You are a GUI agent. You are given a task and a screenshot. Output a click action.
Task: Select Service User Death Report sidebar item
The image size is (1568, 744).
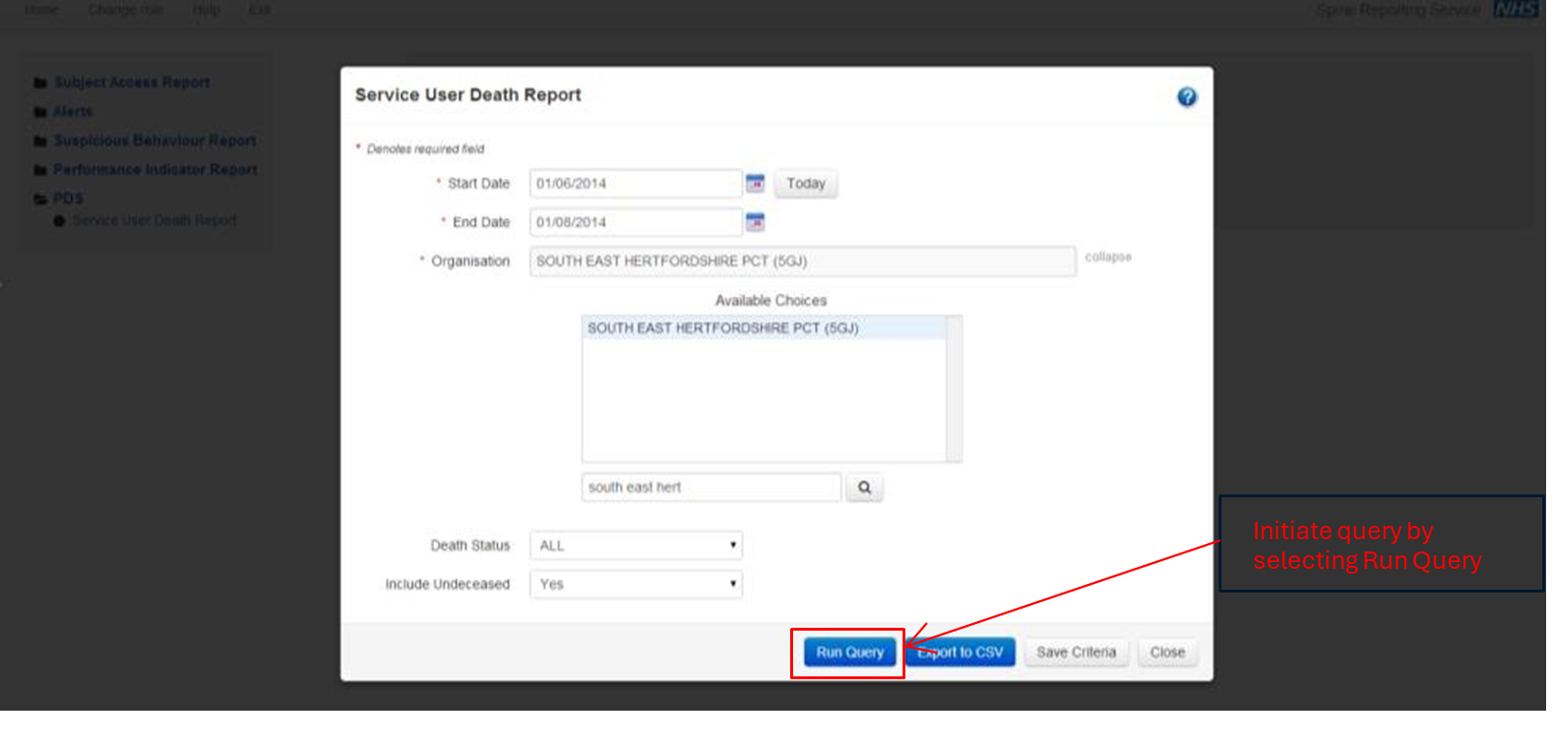coord(154,221)
